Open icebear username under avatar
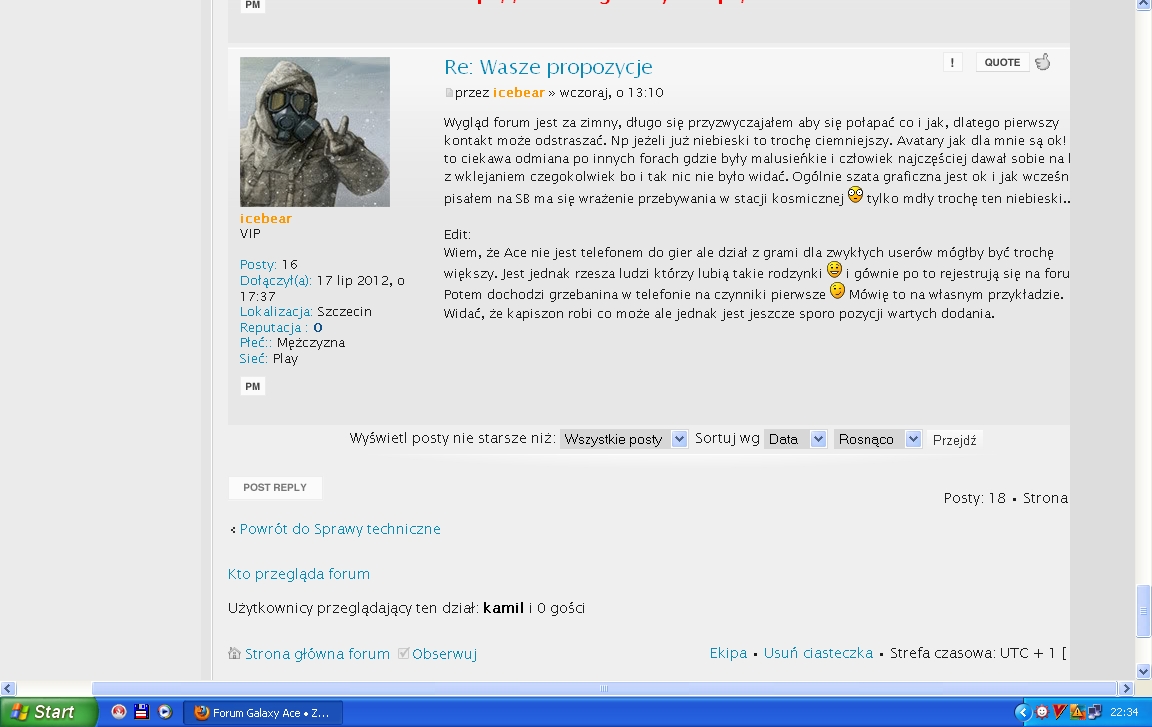The width and height of the screenshot is (1152, 727). 266,218
